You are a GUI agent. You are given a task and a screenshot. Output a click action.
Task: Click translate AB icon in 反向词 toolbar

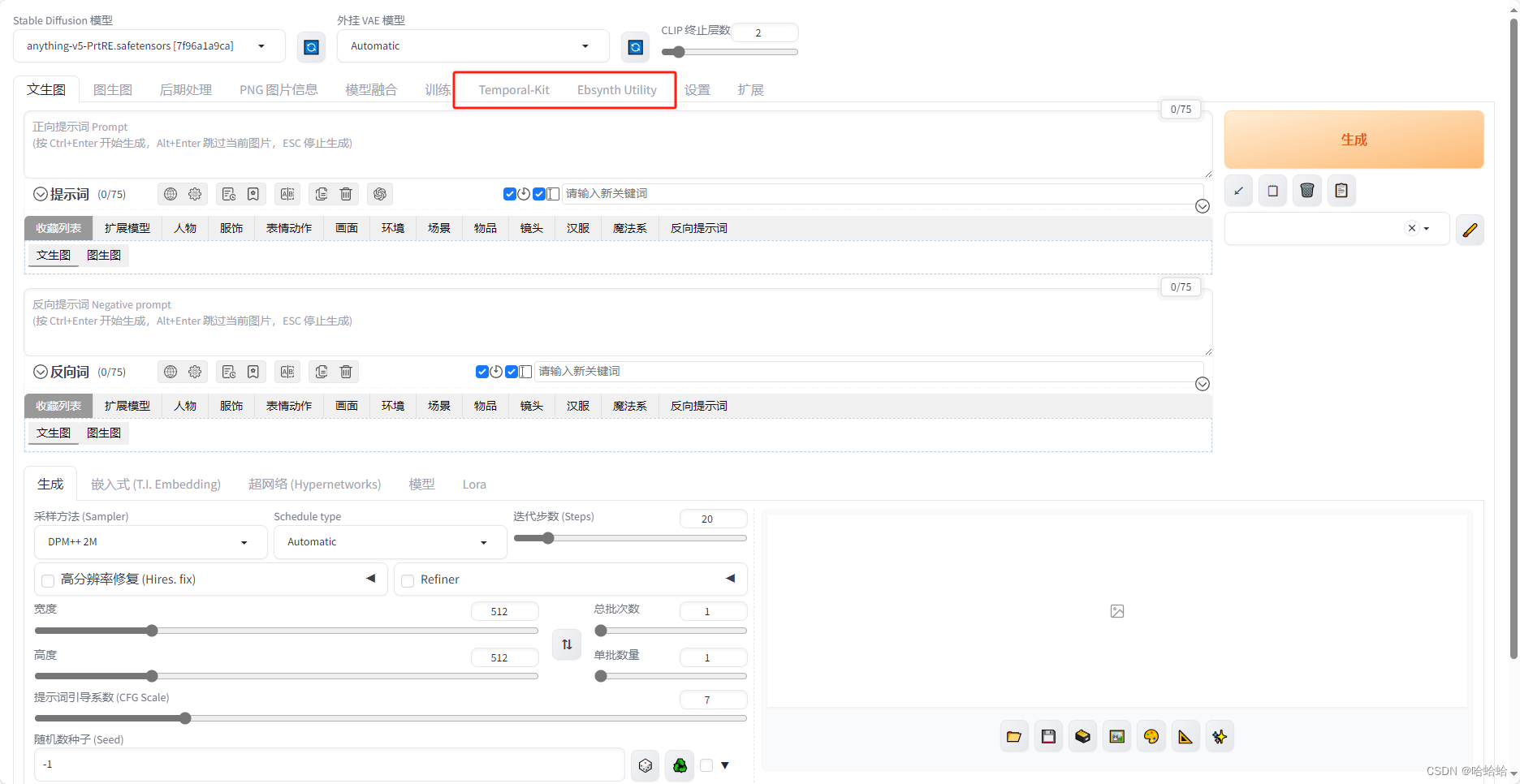[287, 372]
